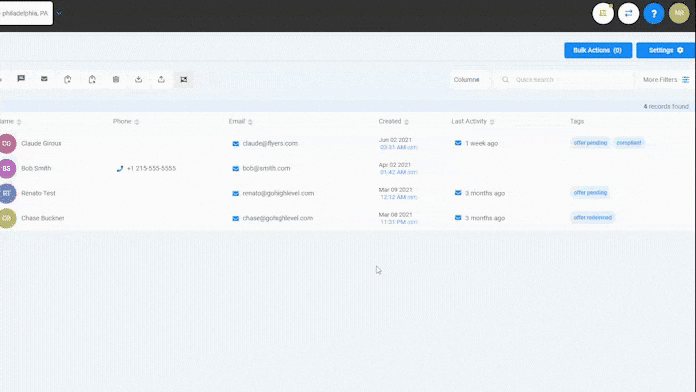Sort by the Phone column arrows
This screenshot has width=696, height=392.
(137, 122)
